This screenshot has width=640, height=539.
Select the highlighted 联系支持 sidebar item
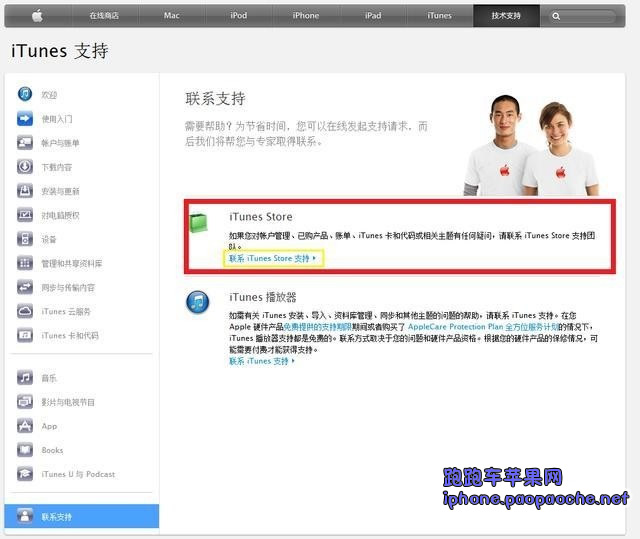tap(82, 516)
